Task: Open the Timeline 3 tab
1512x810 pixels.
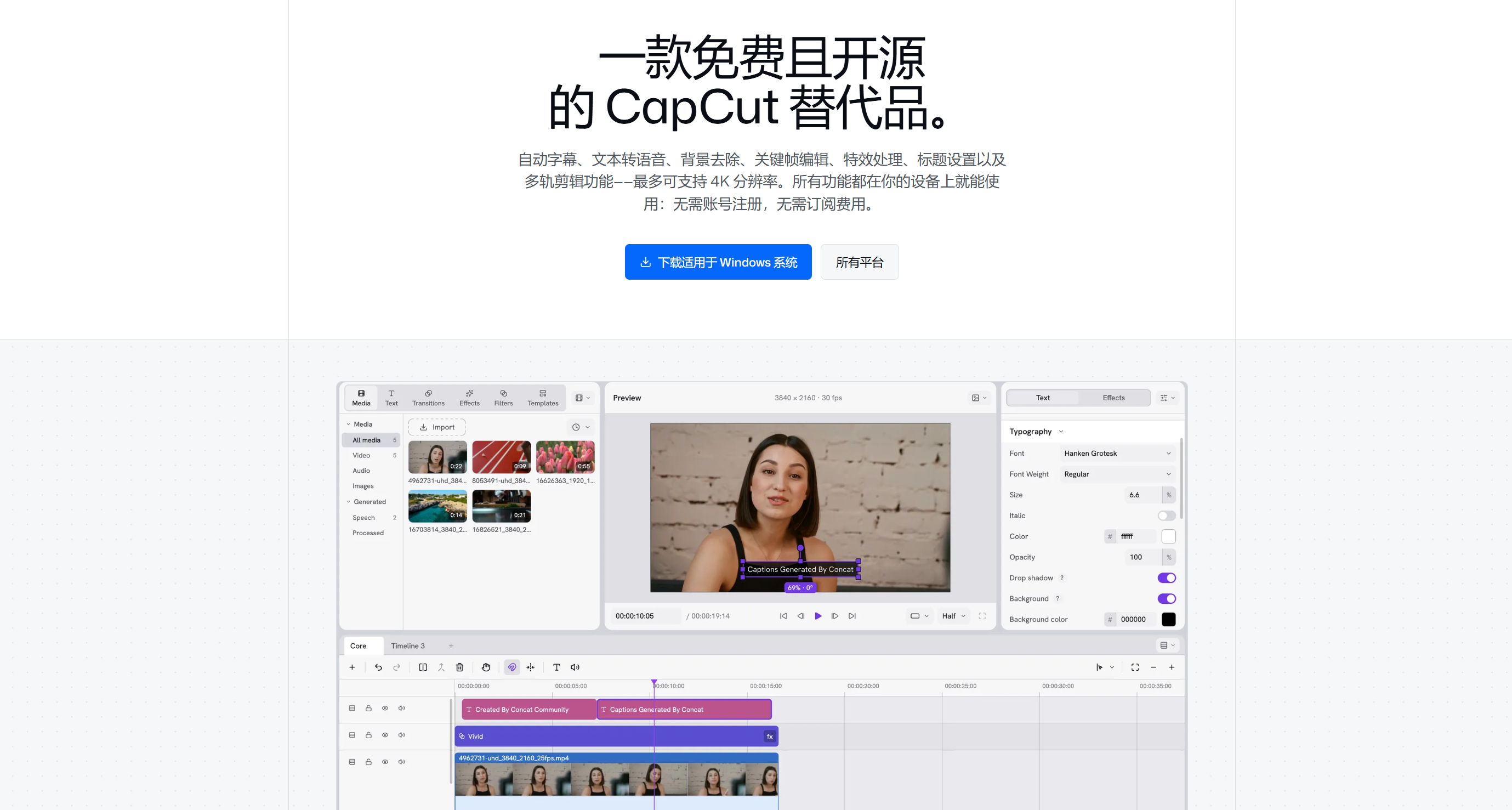Action: [x=408, y=646]
